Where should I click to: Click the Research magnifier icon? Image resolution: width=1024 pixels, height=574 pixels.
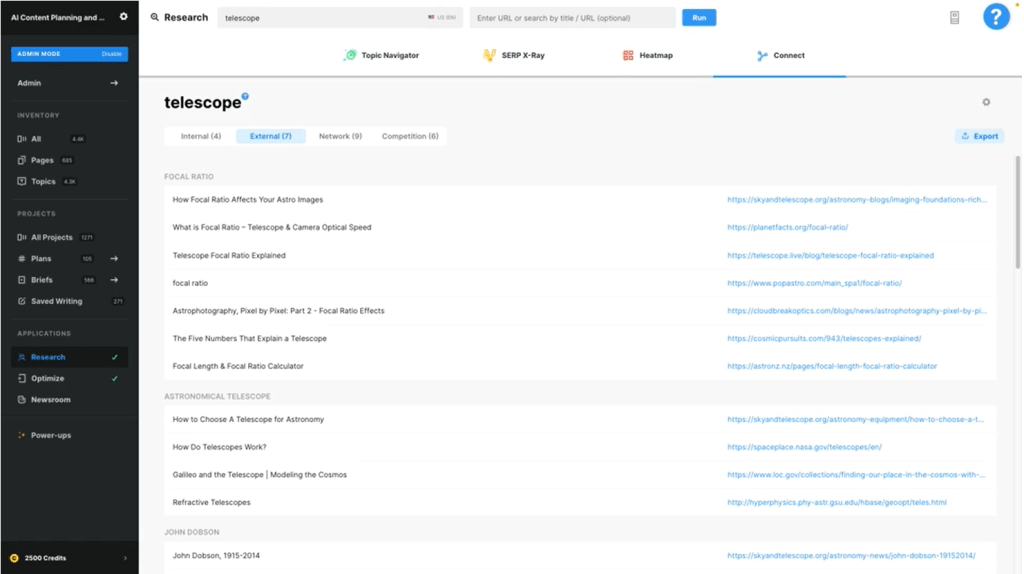click(155, 18)
